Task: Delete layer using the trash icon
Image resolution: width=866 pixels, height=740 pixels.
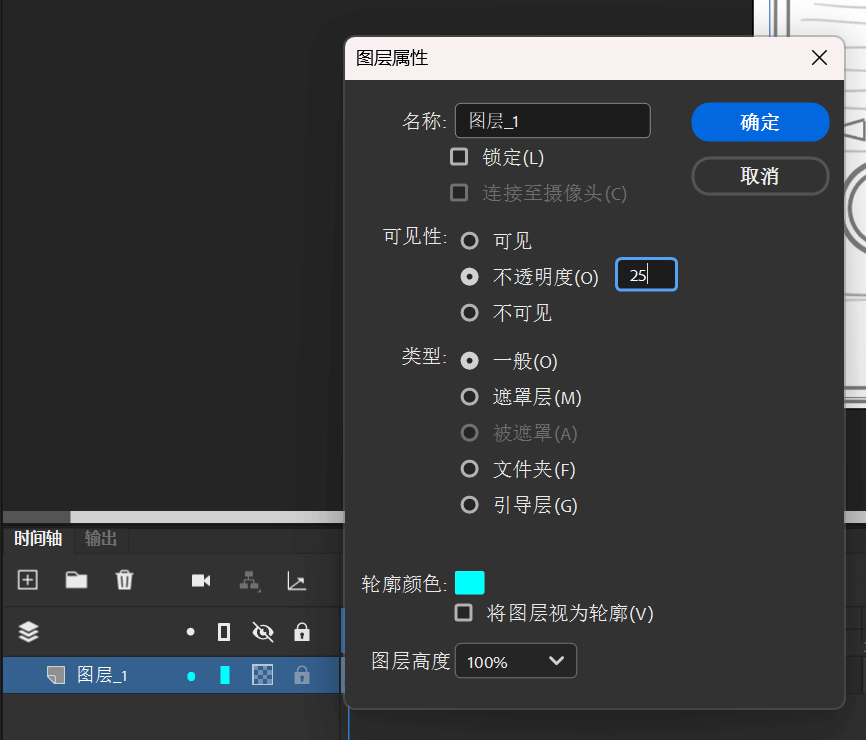Action: [x=124, y=580]
